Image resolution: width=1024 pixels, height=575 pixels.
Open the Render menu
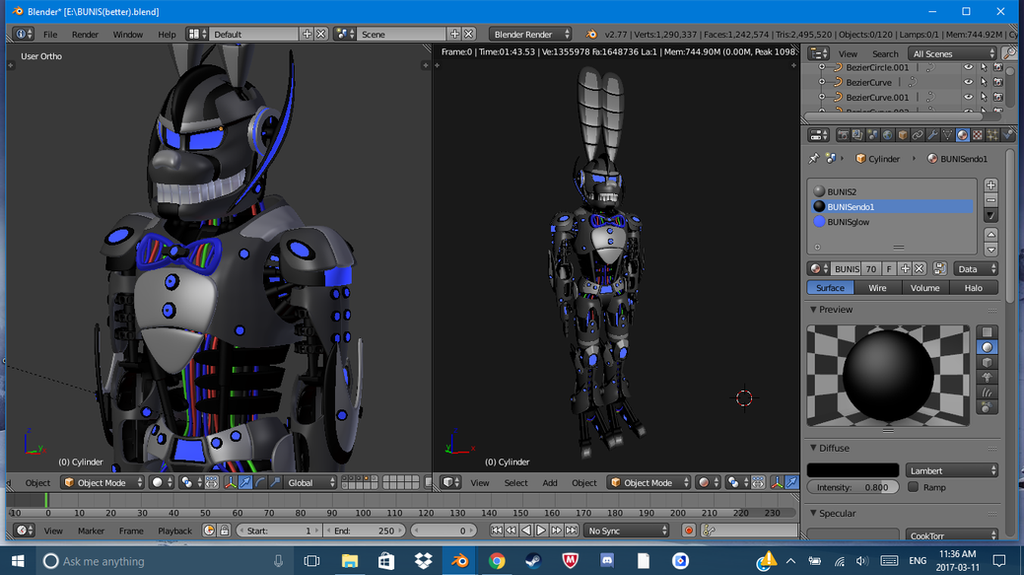pyautogui.click(x=85, y=34)
